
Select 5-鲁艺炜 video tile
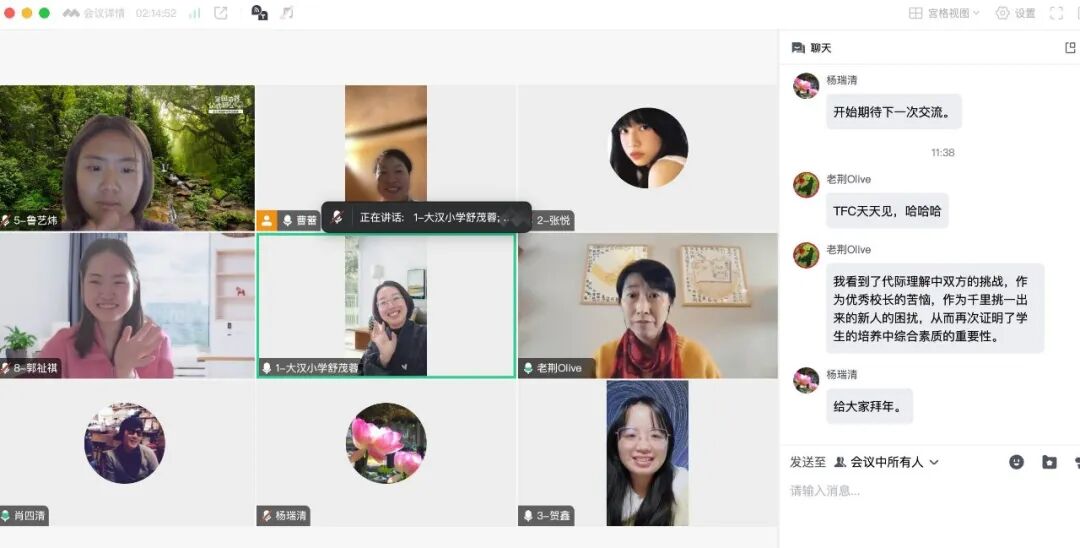click(x=127, y=158)
